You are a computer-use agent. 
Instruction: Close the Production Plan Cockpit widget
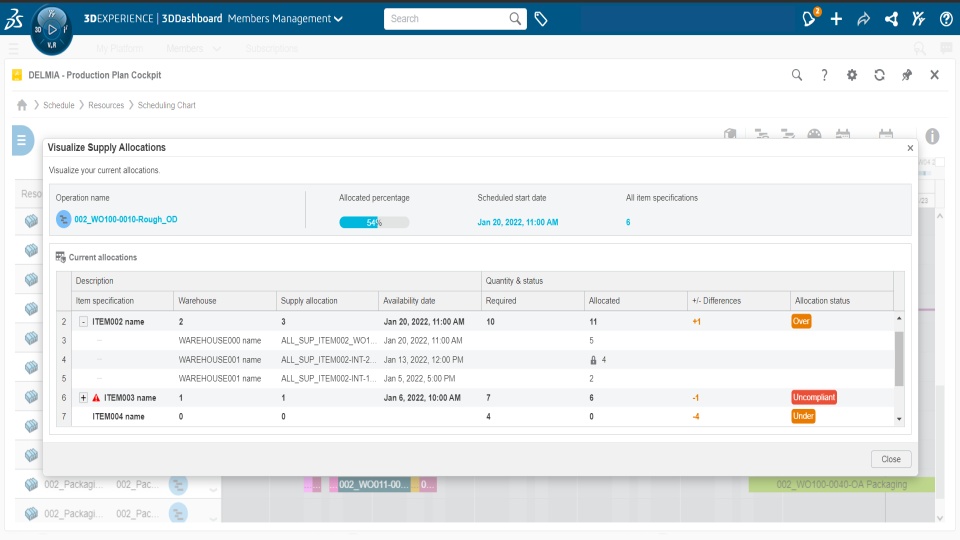tap(934, 75)
